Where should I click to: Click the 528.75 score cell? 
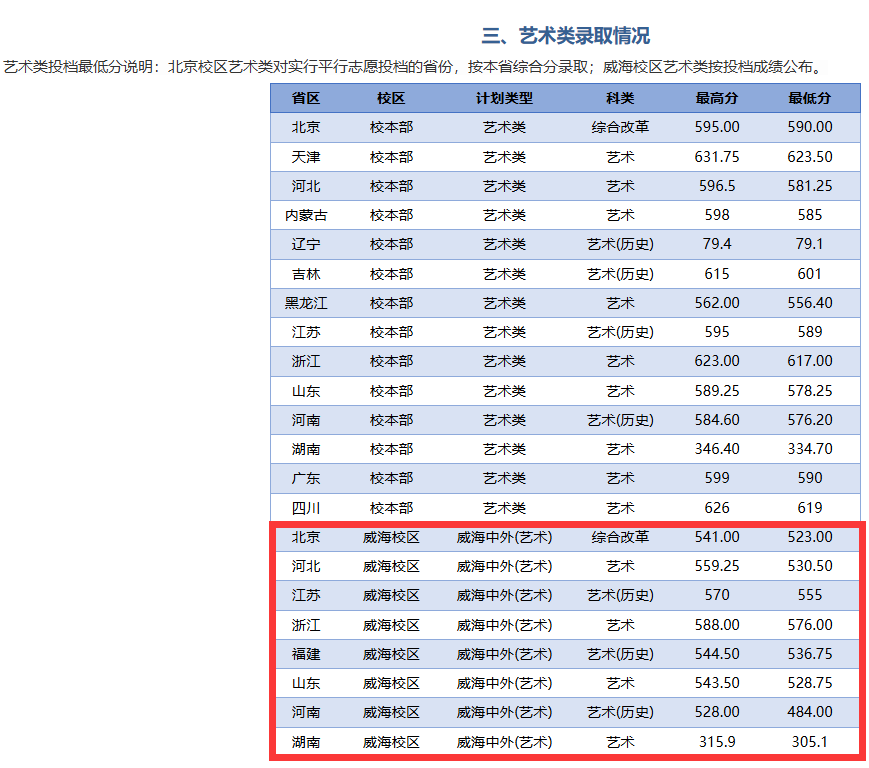810,683
